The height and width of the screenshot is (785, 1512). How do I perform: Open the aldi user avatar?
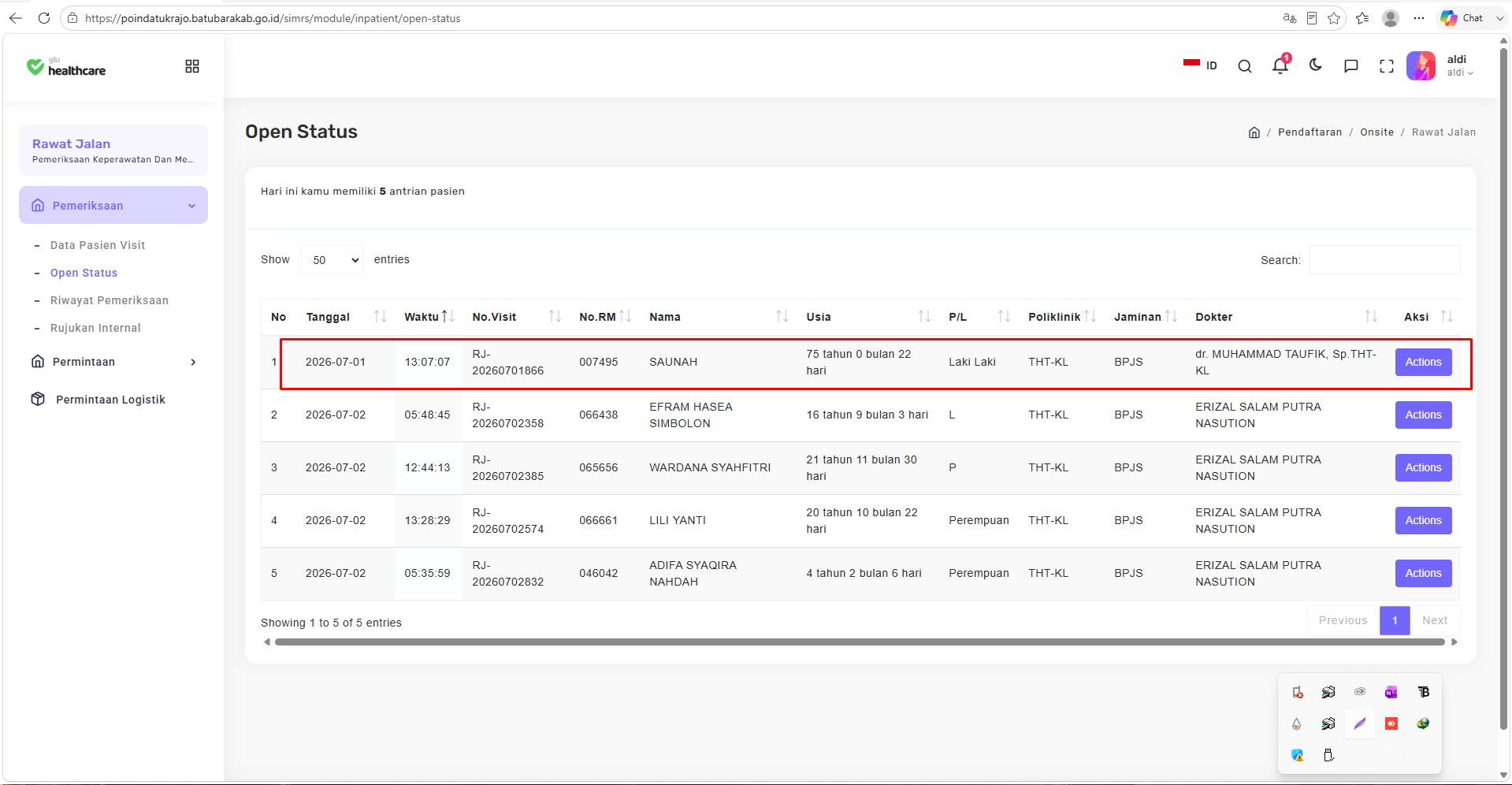coord(1421,66)
